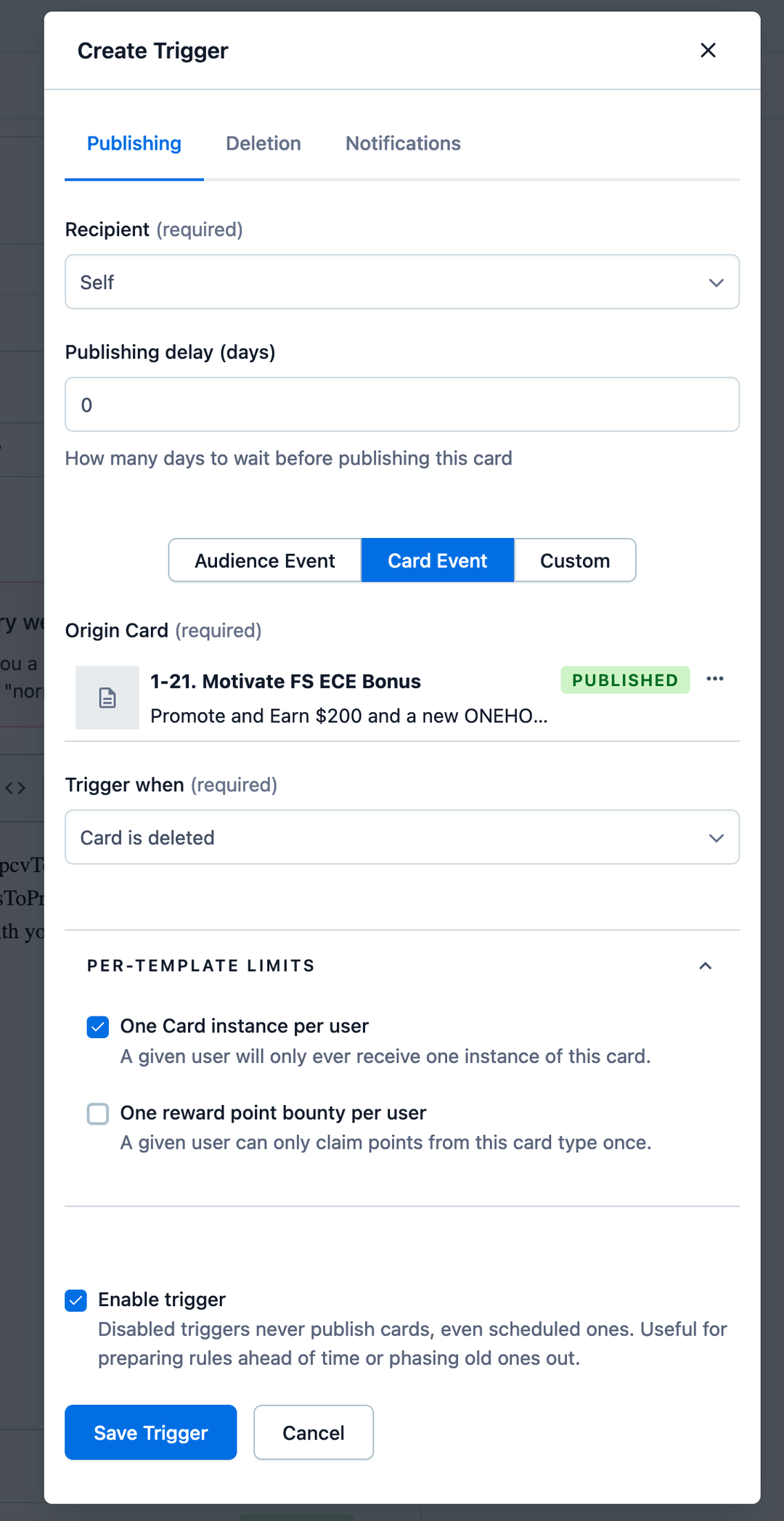Switch to the Deletion tab
Screen dimensions: 784x1521
[263, 144]
